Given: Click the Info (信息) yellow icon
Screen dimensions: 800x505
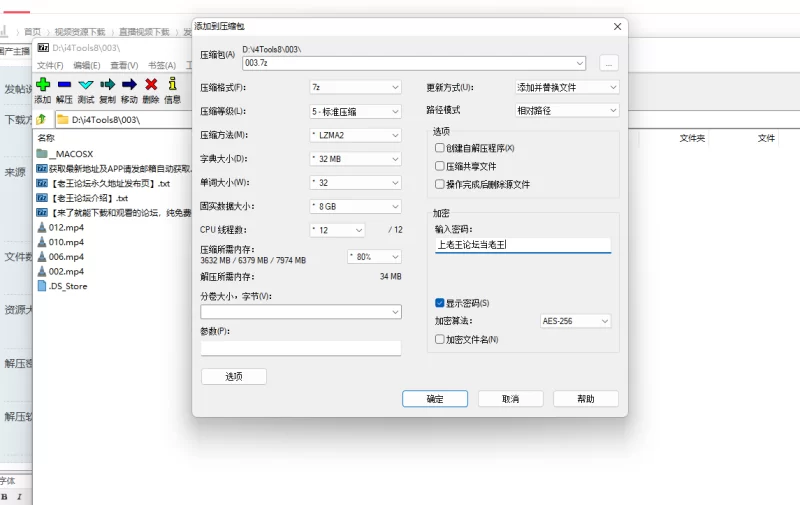Looking at the screenshot, I should point(172,84).
